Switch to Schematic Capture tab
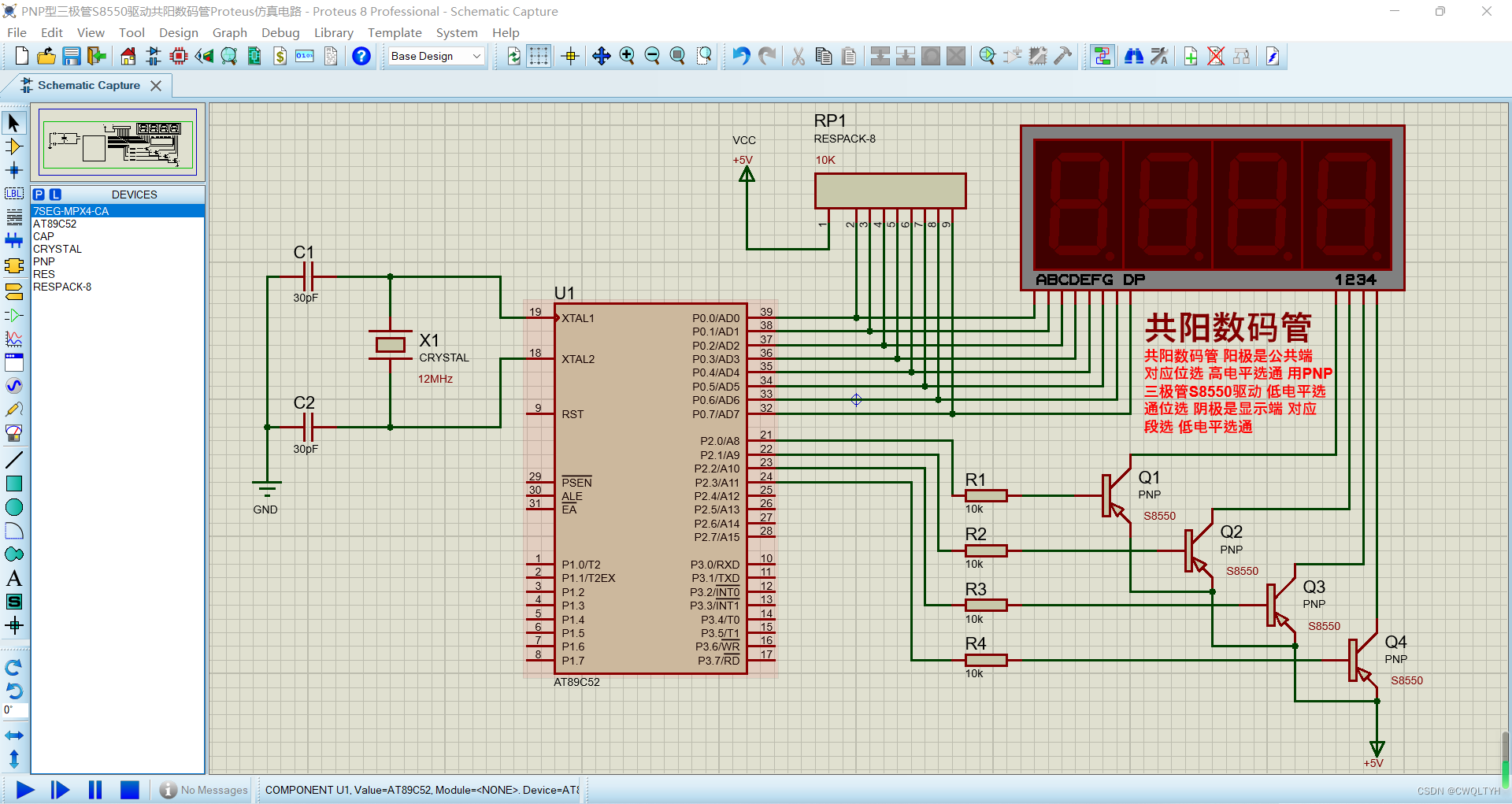This screenshot has width=1512, height=804. (88, 85)
